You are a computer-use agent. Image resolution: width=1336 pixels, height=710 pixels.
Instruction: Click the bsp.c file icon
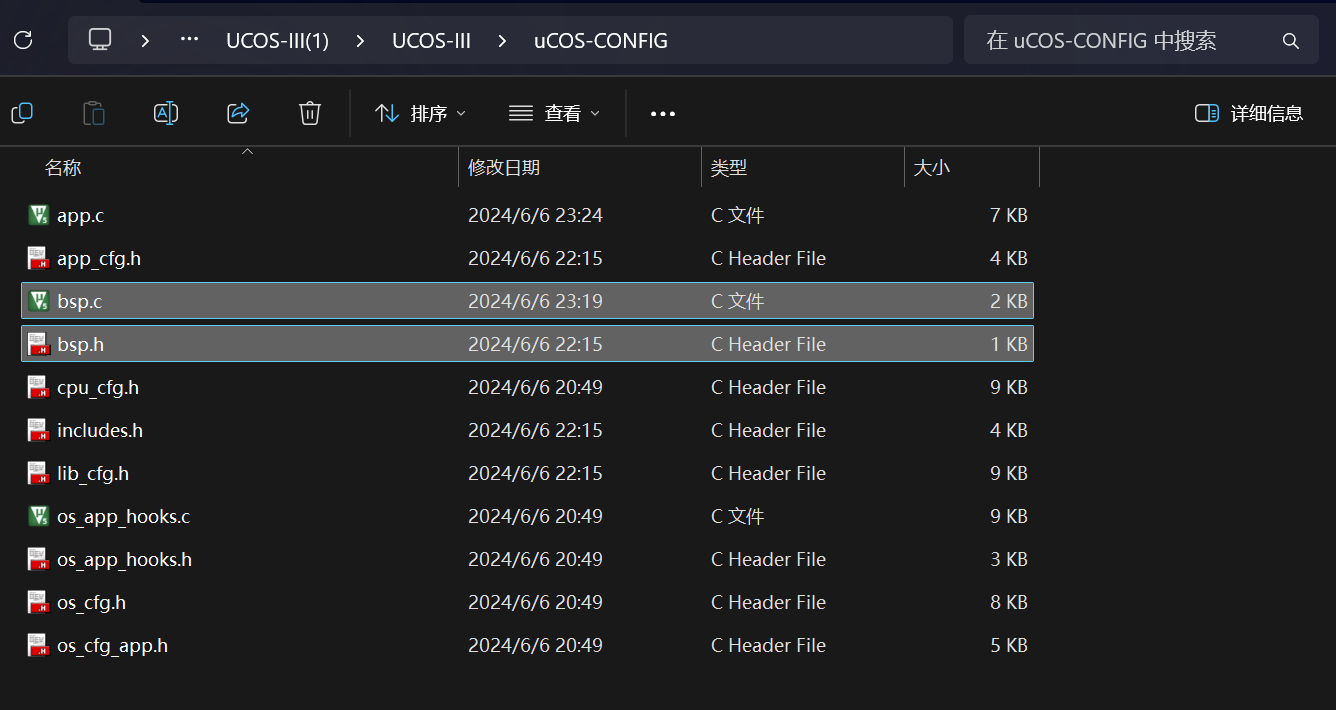[39, 301]
